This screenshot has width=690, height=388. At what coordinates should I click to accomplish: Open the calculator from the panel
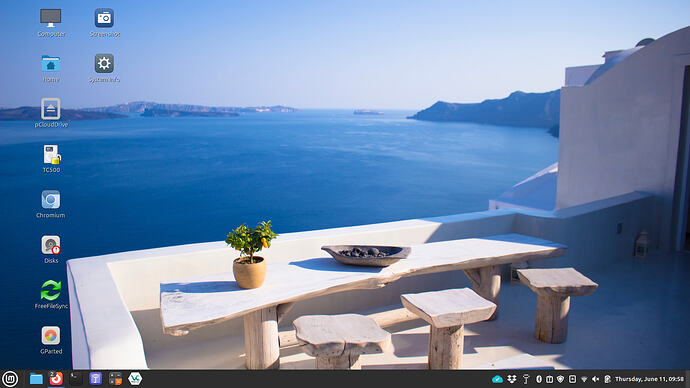tap(115, 379)
